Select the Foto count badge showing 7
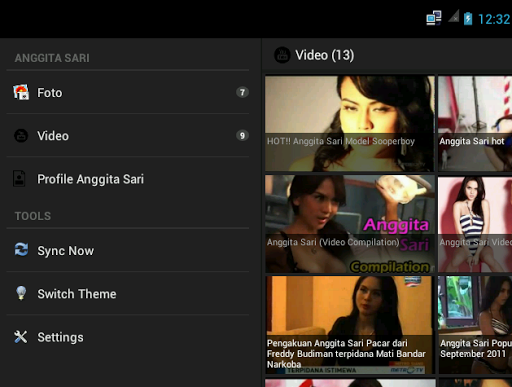This screenshot has height=387, width=512. 242,92
